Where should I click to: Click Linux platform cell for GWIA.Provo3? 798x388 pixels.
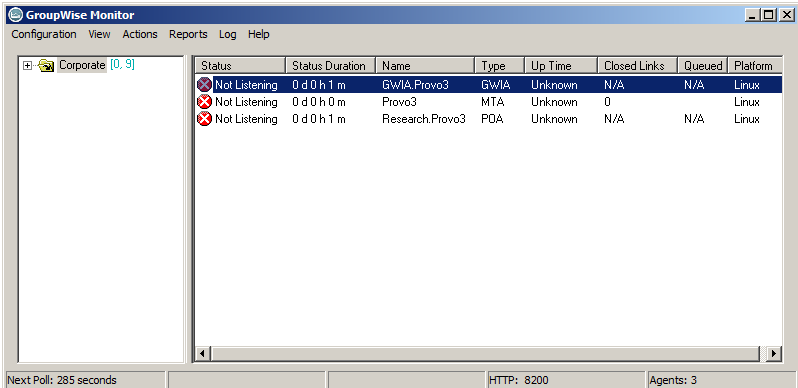pyautogui.click(x=747, y=85)
